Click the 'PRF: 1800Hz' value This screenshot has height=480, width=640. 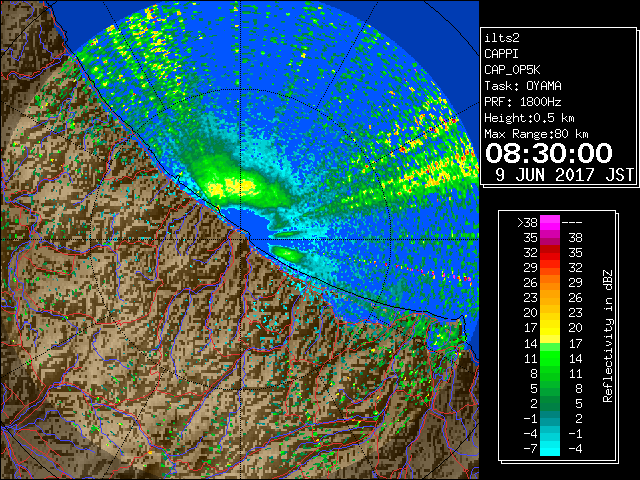coord(522,102)
